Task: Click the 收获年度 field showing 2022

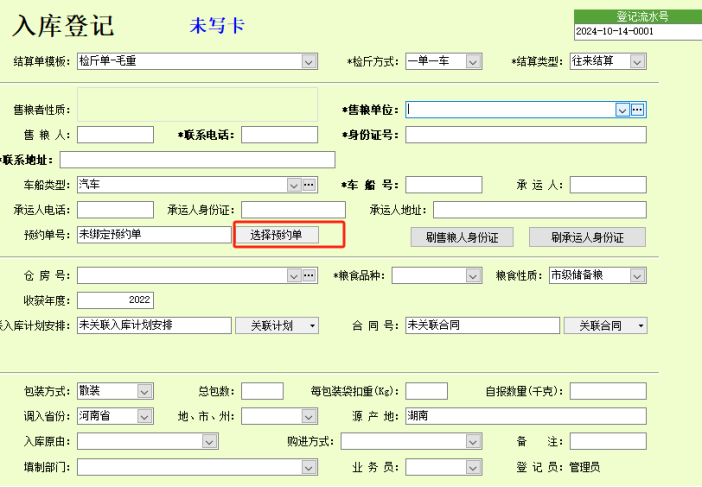Action: point(115,300)
